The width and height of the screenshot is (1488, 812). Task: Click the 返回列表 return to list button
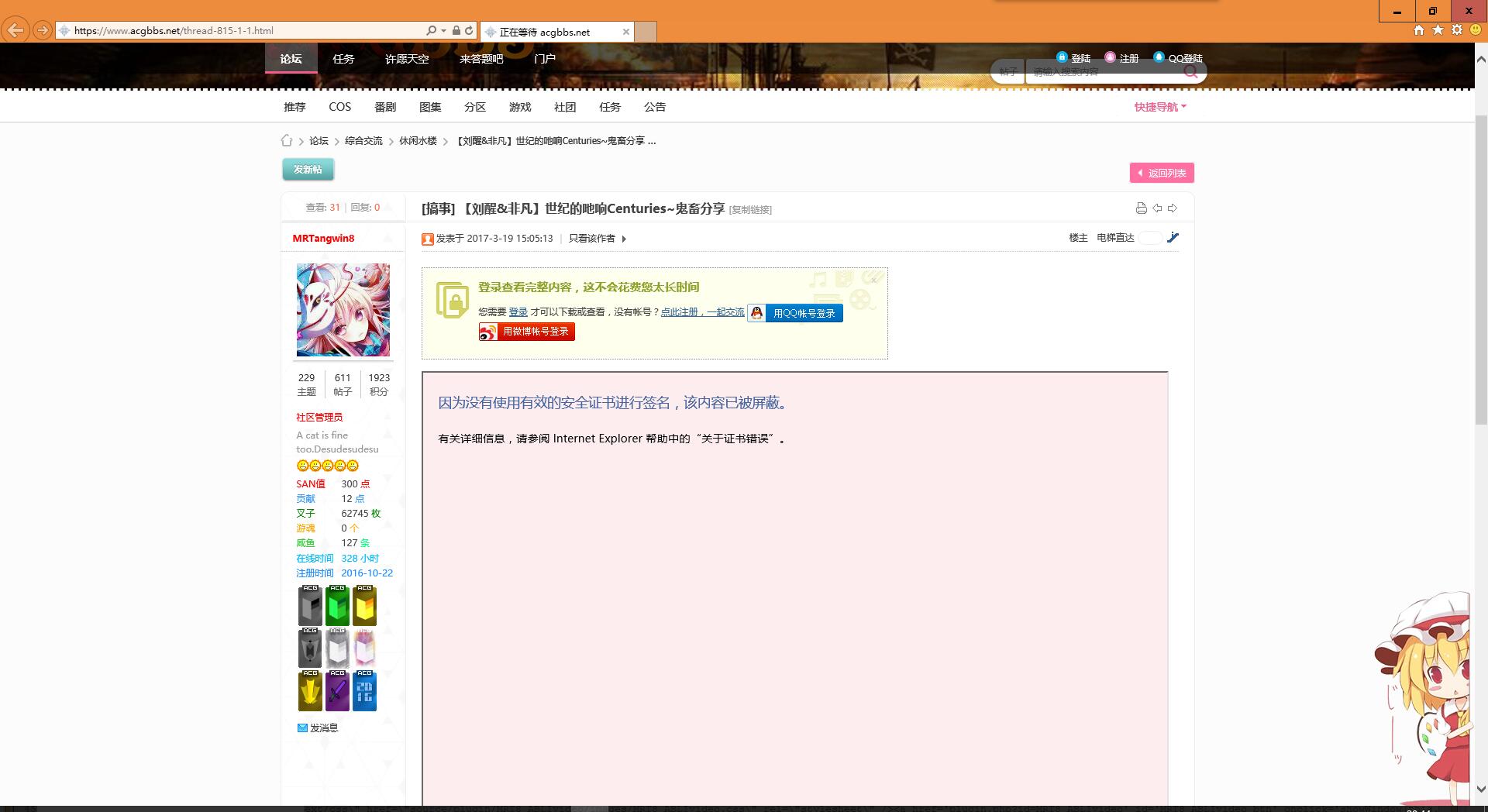click(x=1162, y=173)
